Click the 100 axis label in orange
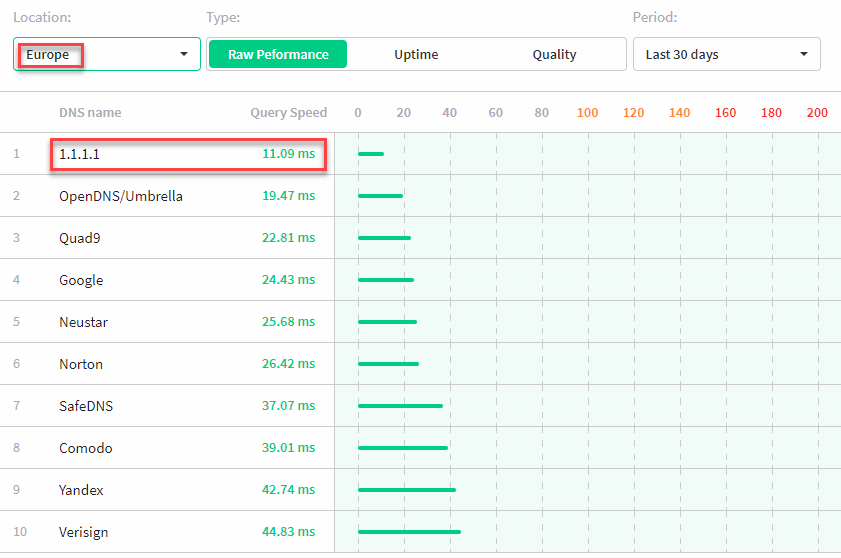The image size is (841, 558). (587, 113)
